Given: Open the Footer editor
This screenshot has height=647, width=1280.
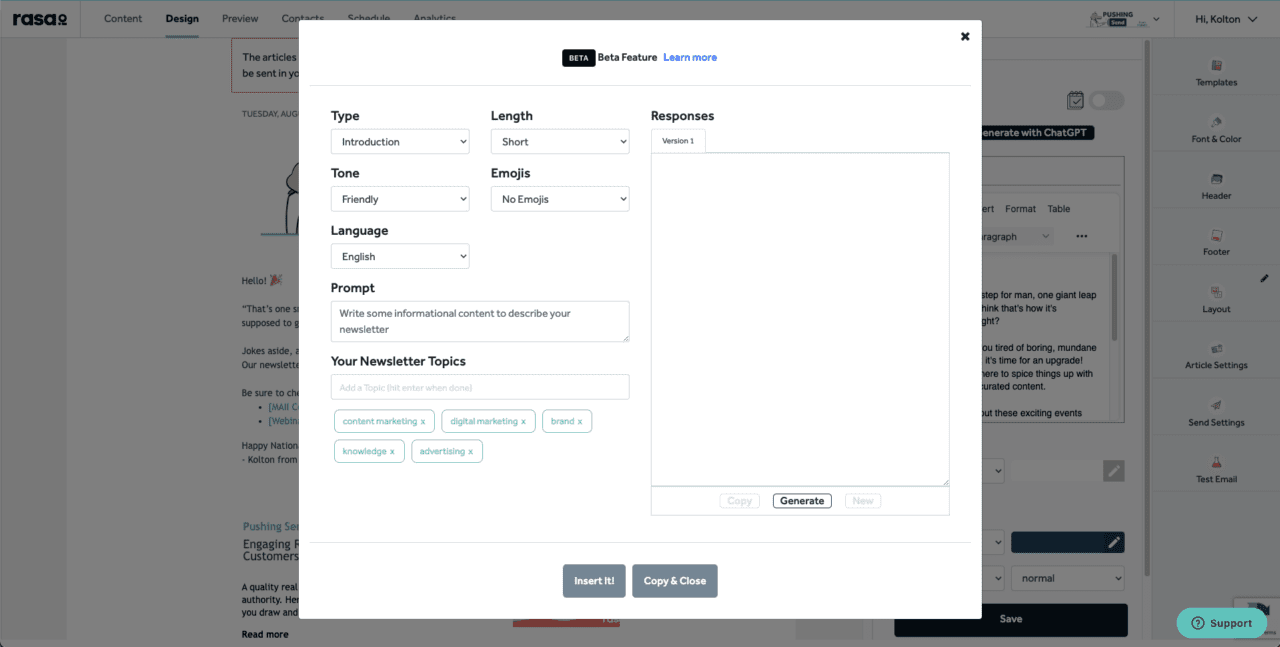Looking at the screenshot, I should pos(1215,240).
